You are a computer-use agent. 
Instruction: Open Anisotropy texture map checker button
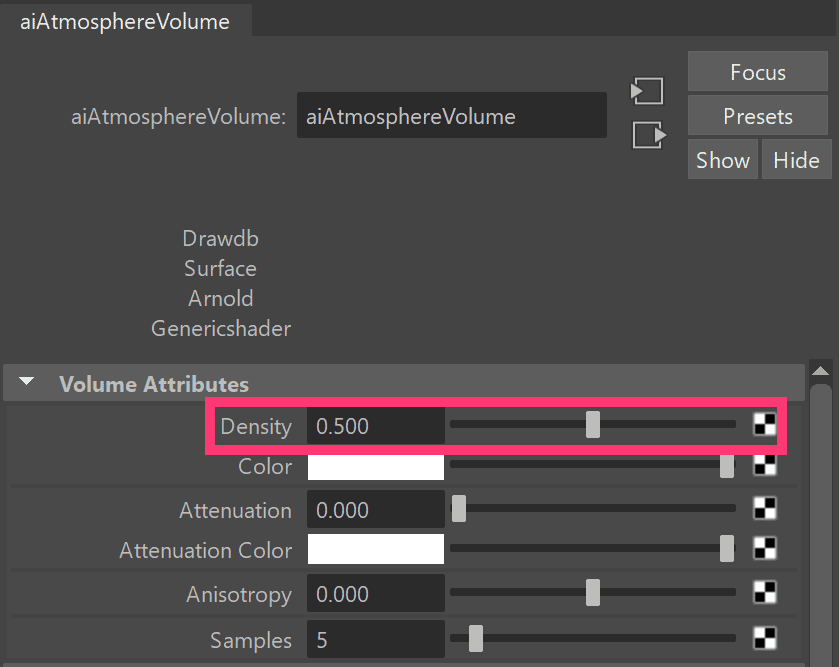coord(765,592)
